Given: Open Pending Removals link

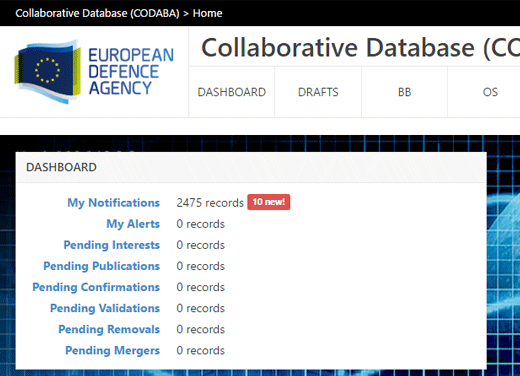Looking at the screenshot, I should (109, 329).
